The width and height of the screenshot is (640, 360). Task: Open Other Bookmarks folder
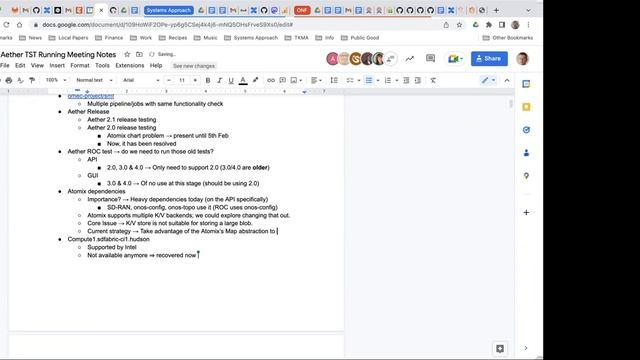coord(508,38)
